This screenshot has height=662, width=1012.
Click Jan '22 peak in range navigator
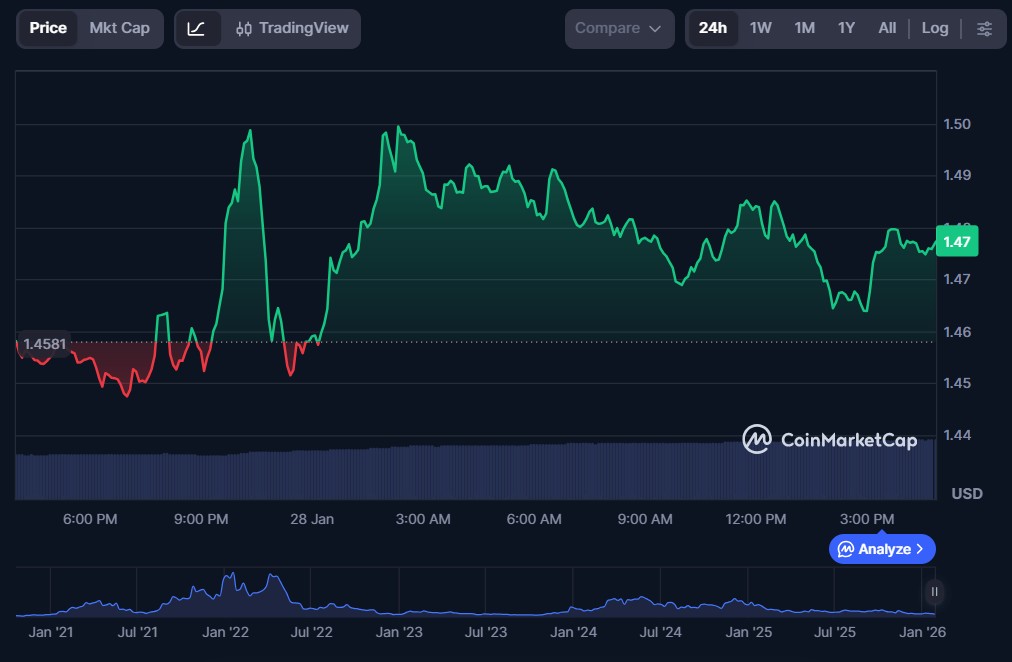tap(231, 580)
